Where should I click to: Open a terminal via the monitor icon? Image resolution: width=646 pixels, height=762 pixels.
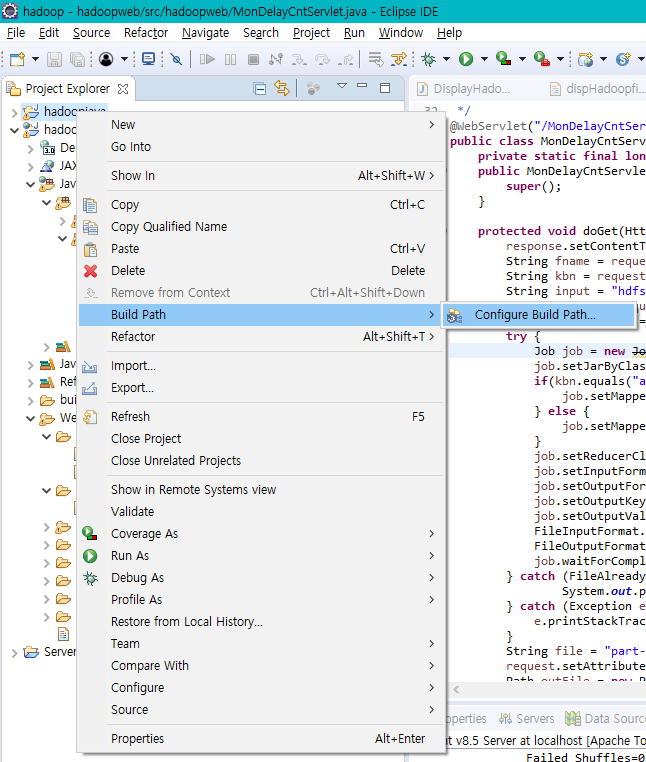tap(148, 59)
